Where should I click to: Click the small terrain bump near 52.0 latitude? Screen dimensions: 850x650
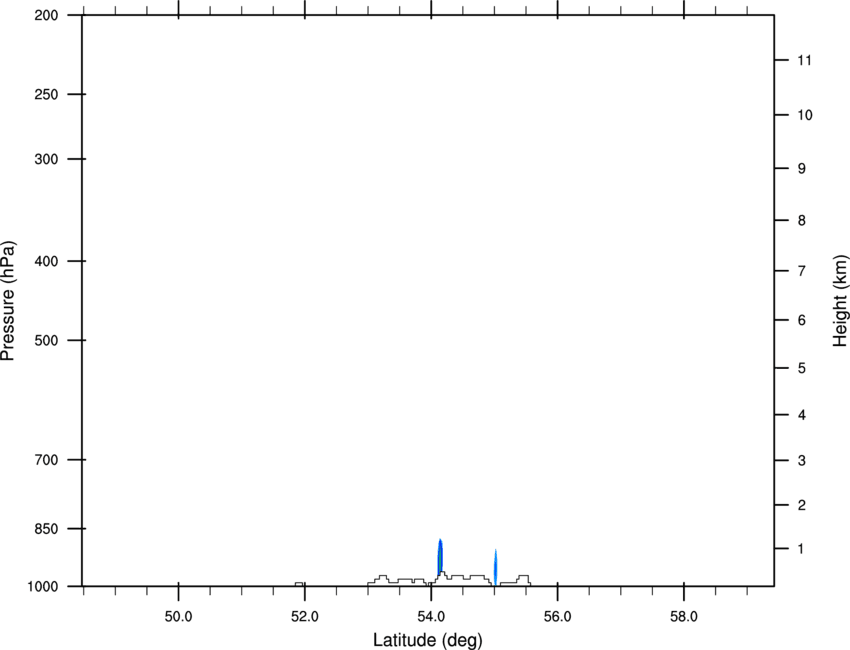coord(299,584)
